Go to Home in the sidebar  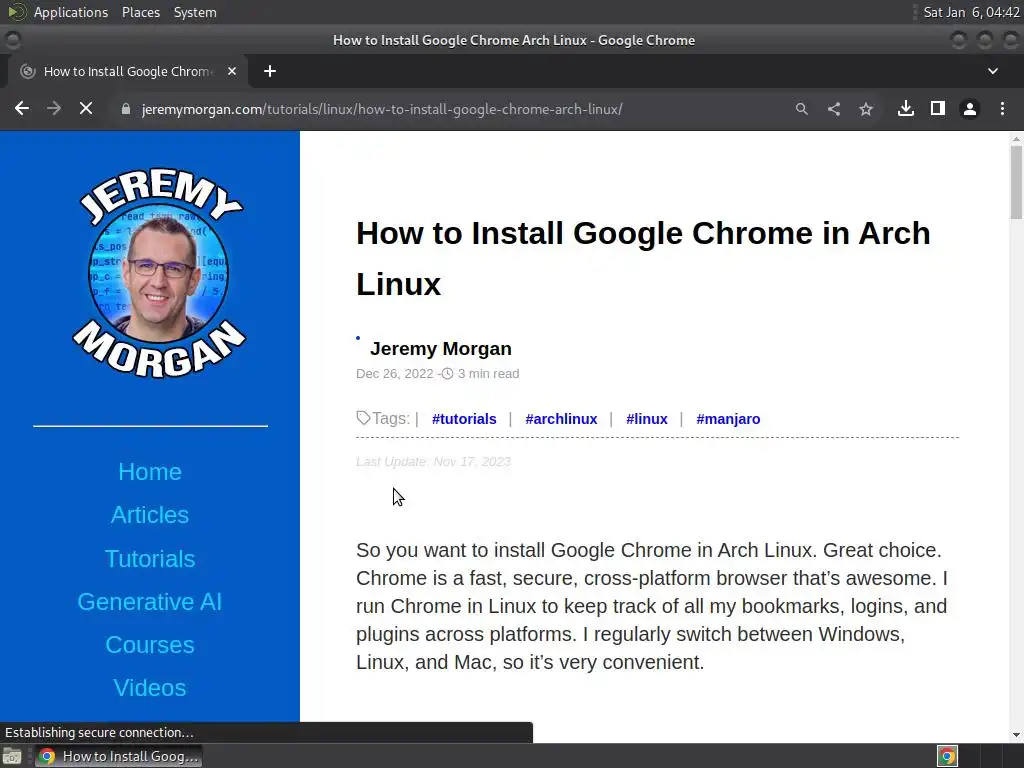tap(150, 472)
